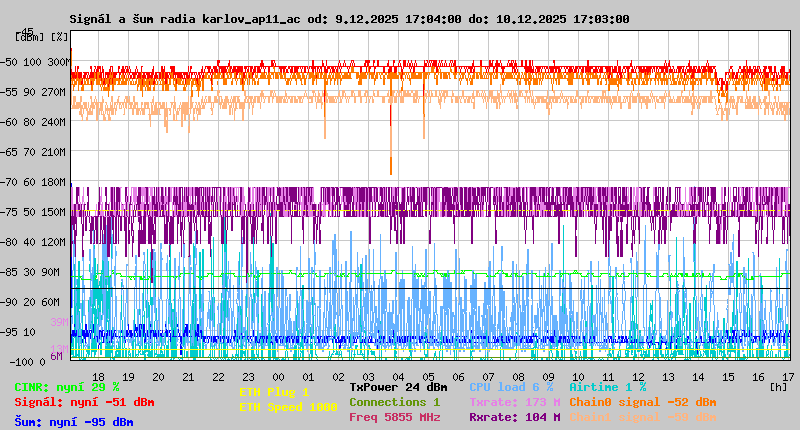
Task: Select the purple 'Rxrate: 104 M' legend label
Action: point(514,417)
